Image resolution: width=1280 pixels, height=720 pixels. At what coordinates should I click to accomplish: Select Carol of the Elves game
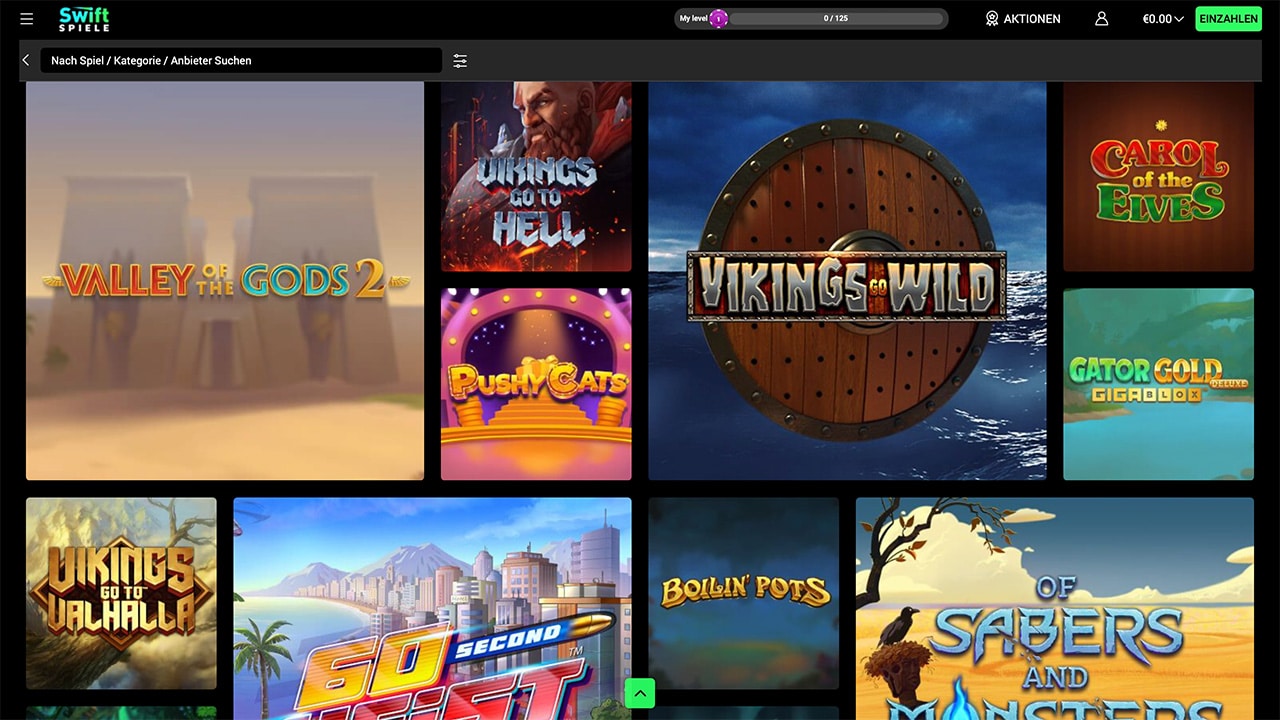click(1158, 177)
